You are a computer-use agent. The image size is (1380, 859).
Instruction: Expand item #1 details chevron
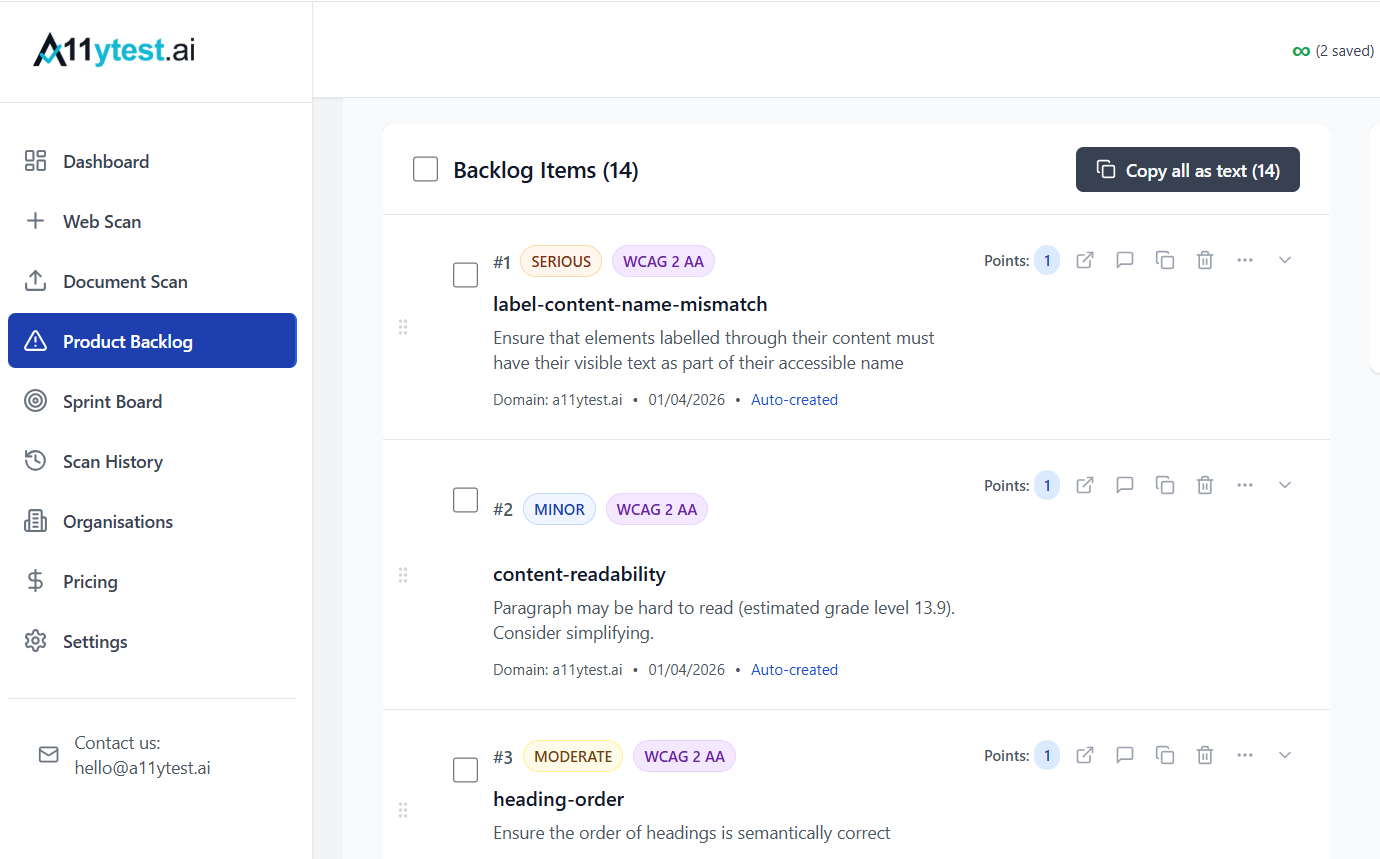[x=1285, y=260]
